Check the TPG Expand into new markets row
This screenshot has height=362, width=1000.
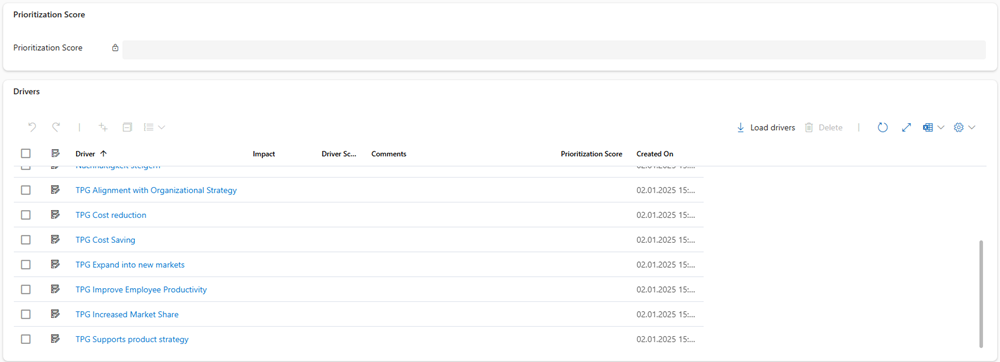tap(26, 264)
